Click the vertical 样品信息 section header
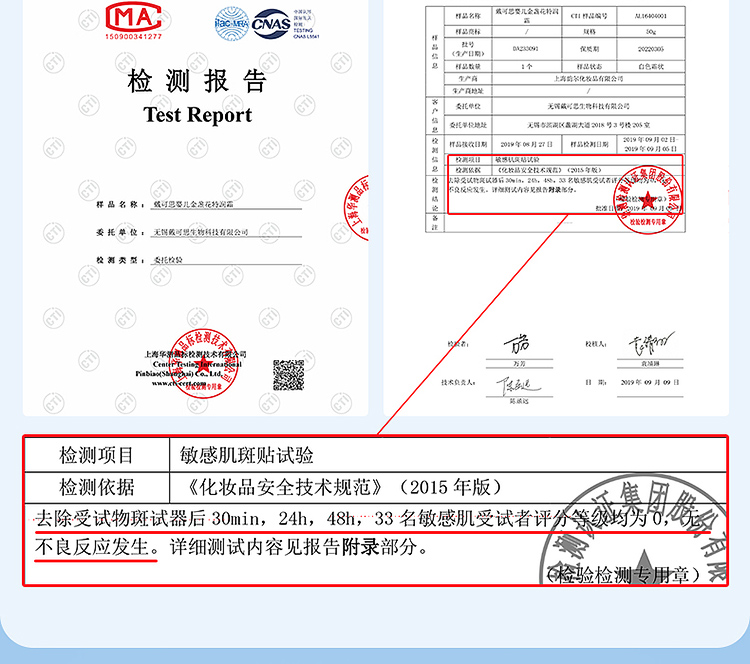Viewport: 750px width, 664px height. [435, 51]
